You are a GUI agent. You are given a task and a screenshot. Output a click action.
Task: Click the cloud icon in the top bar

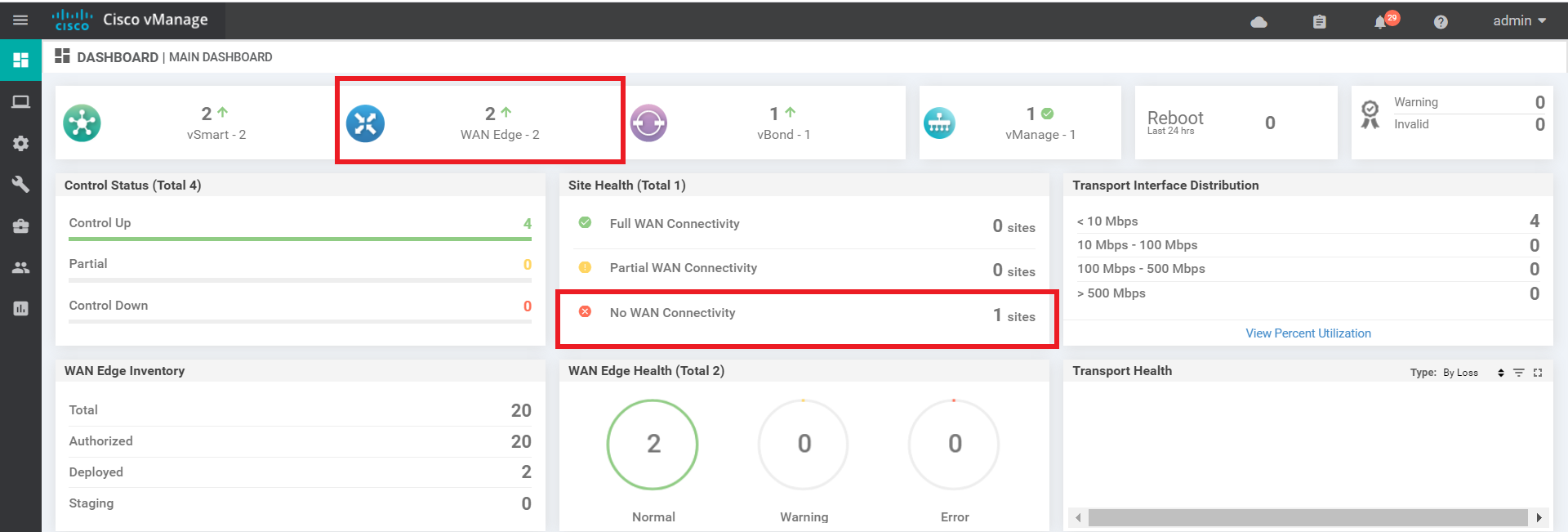[1258, 22]
